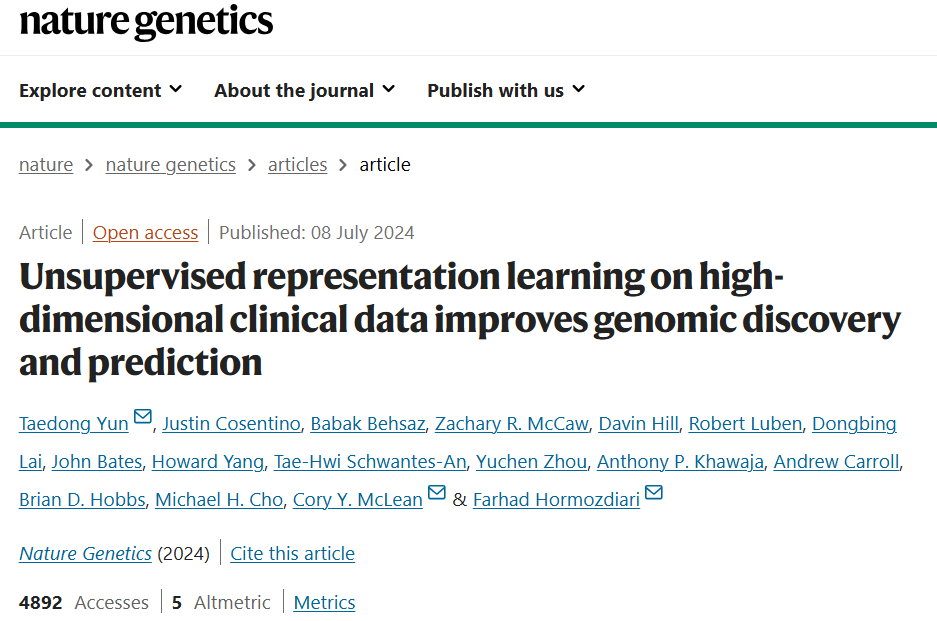The height and width of the screenshot is (621, 937).
Task: Click the Open access link
Action: [145, 233]
